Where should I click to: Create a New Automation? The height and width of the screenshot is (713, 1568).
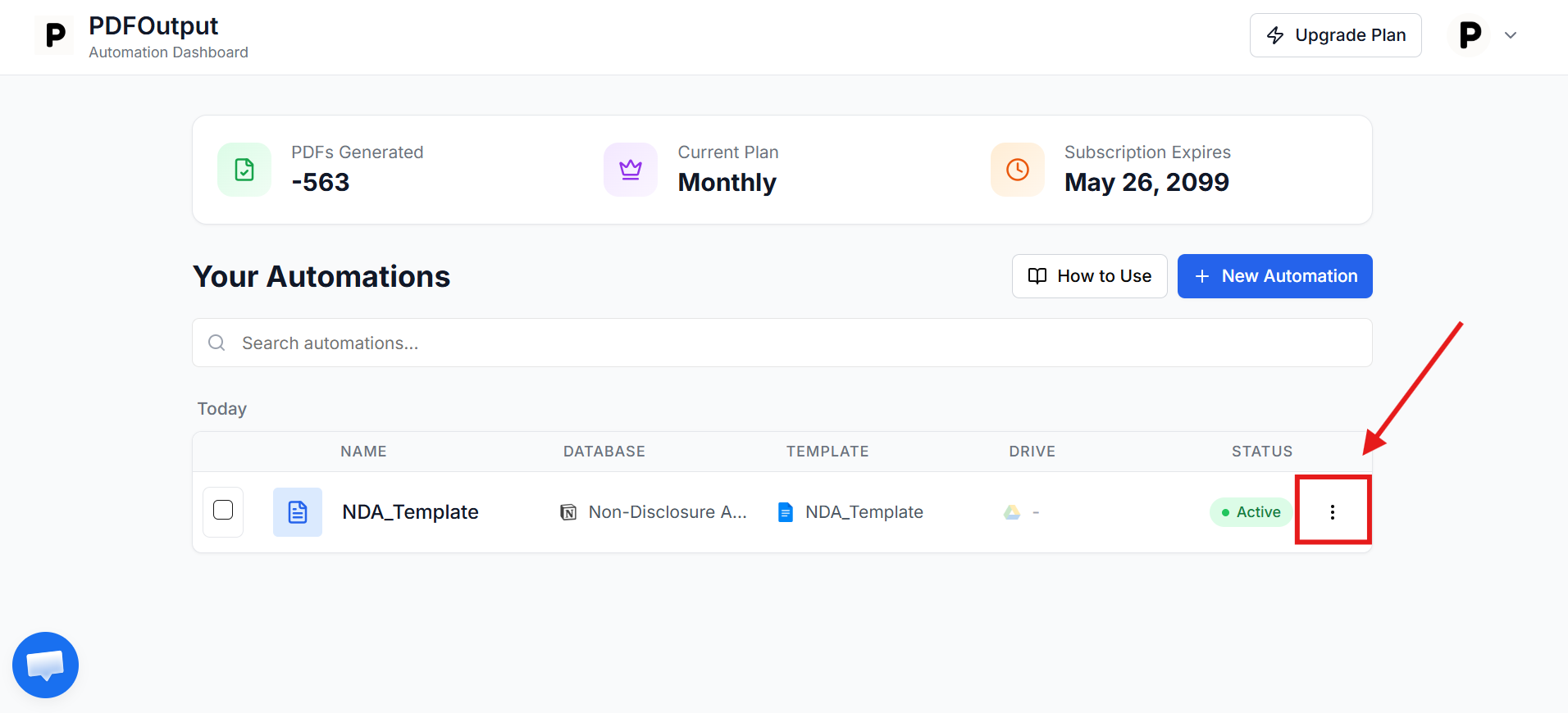point(1275,276)
